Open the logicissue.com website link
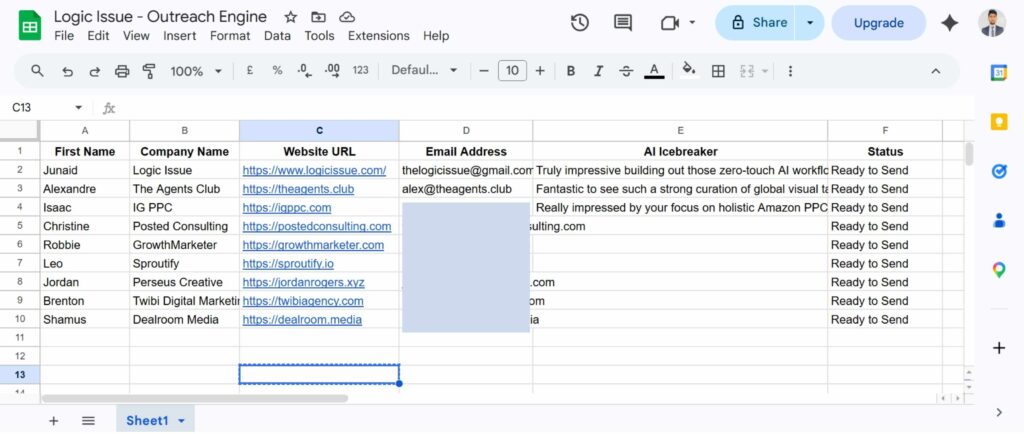This screenshot has width=1024, height=434. [x=314, y=170]
